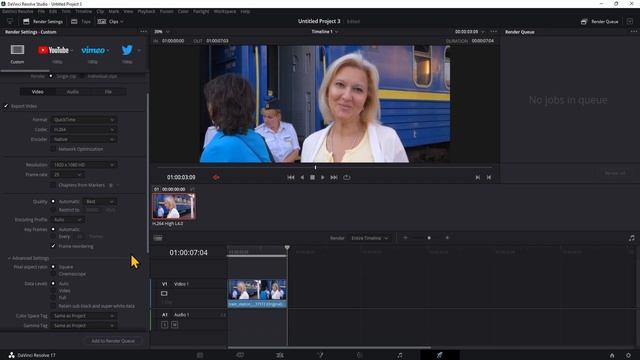Switch to the Cut page icon

pos(240,355)
